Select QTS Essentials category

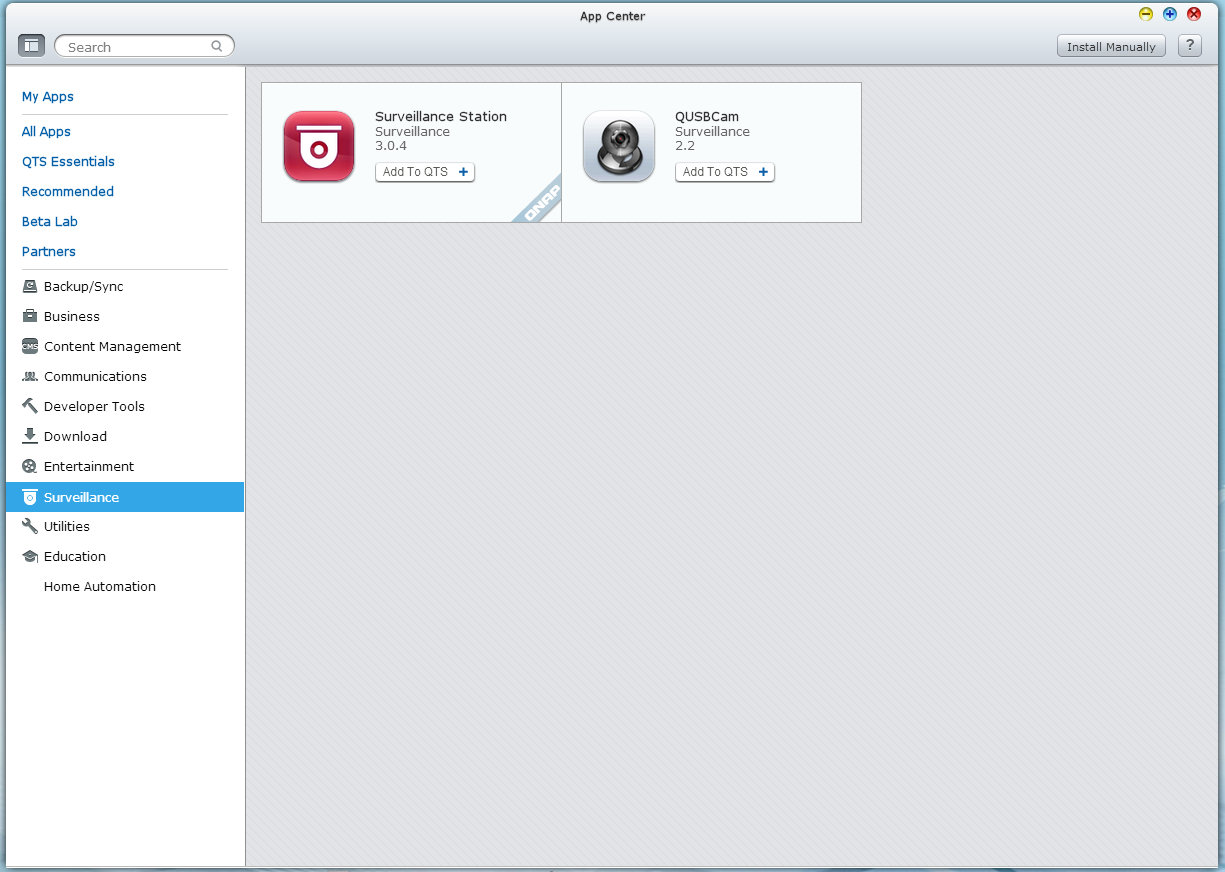pyautogui.click(x=68, y=162)
